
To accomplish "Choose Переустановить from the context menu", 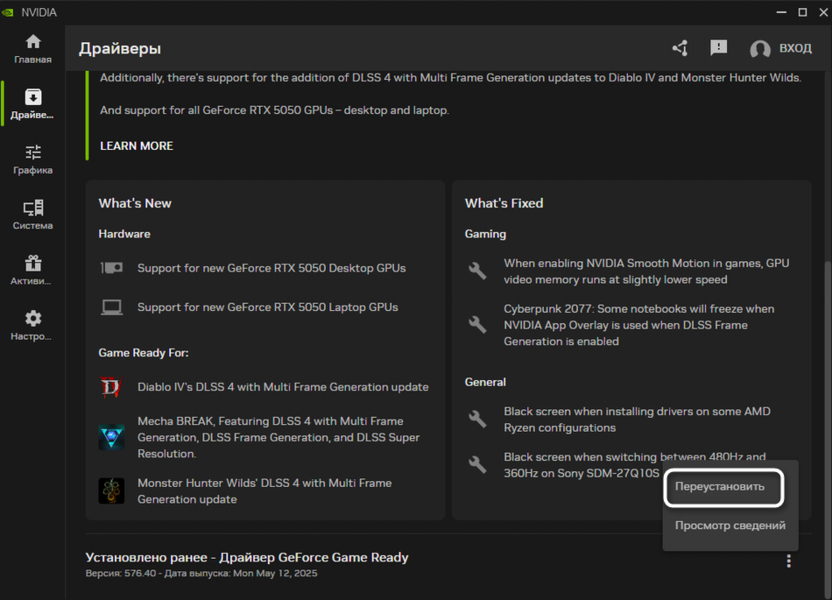I will [720, 487].
